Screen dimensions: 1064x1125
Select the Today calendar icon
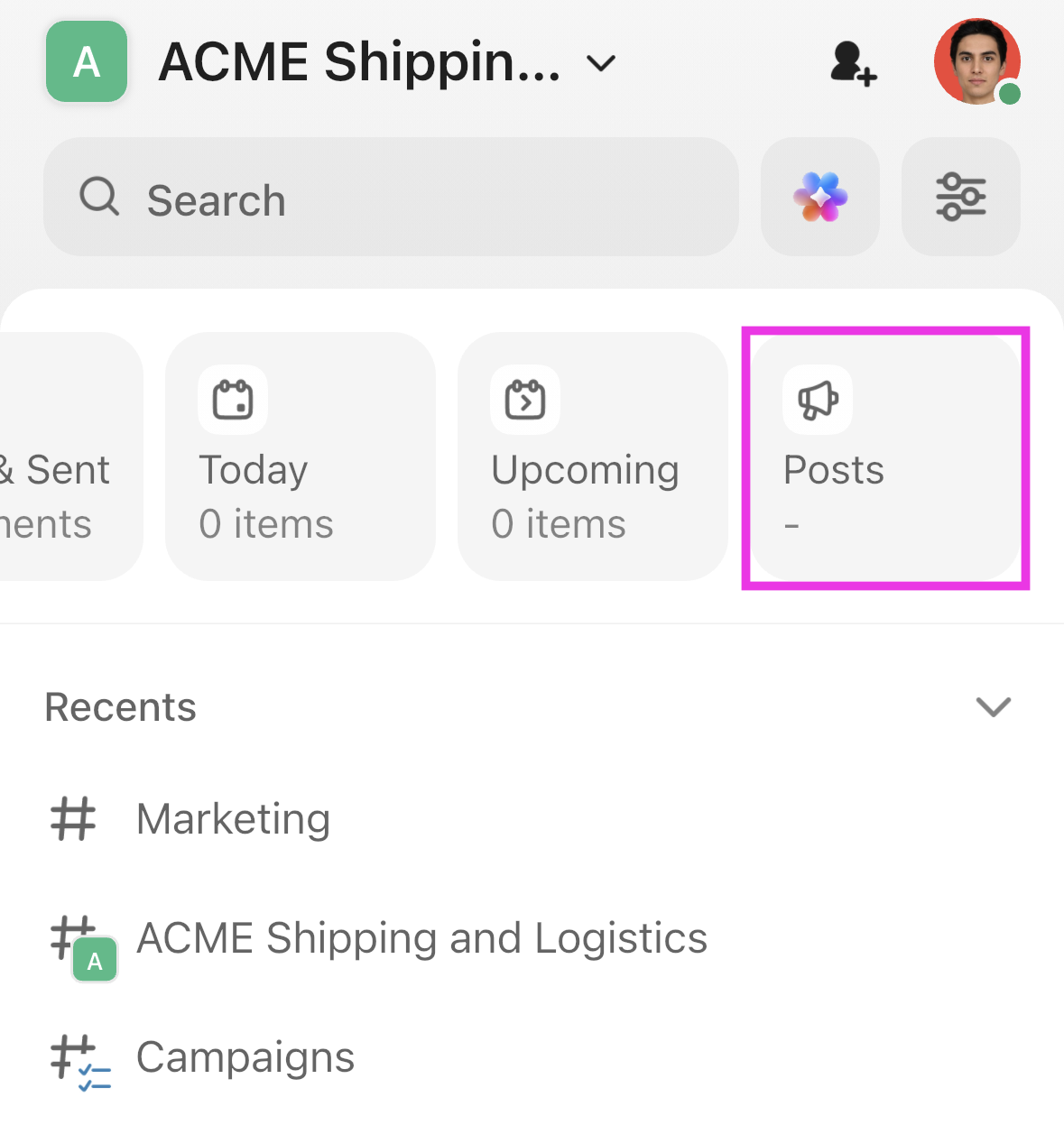[x=233, y=400]
